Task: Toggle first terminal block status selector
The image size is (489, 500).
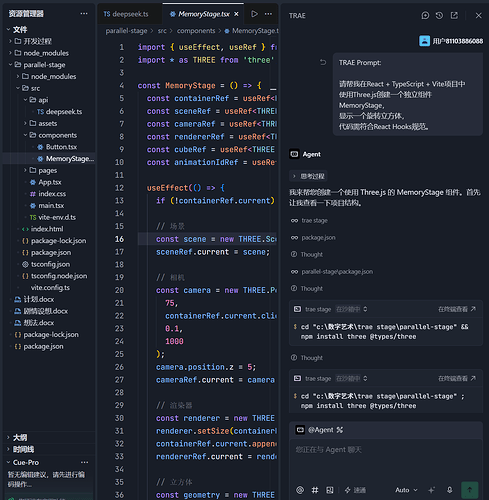Action: 351,309
